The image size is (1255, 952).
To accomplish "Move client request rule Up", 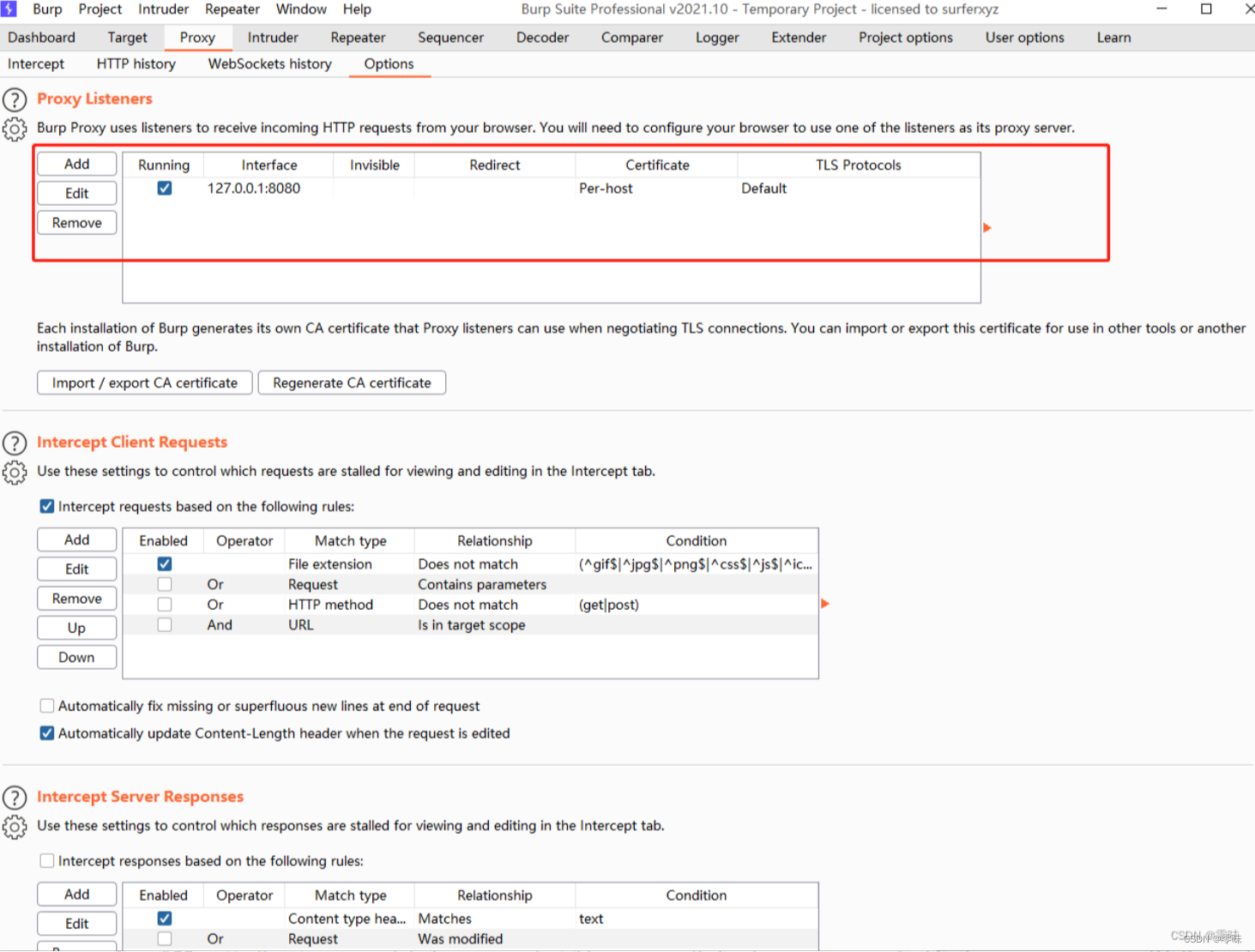I will click(77, 628).
